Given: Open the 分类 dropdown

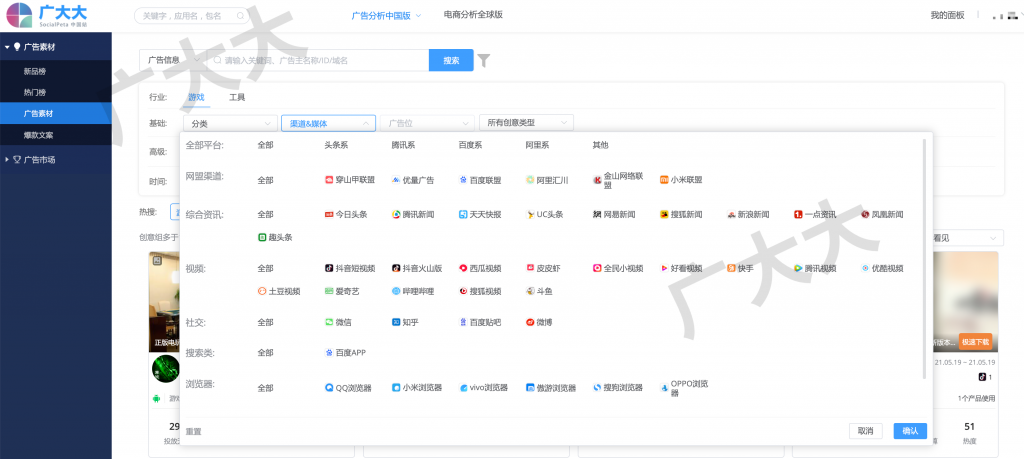Looking at the screenshot, I should 231,123.
